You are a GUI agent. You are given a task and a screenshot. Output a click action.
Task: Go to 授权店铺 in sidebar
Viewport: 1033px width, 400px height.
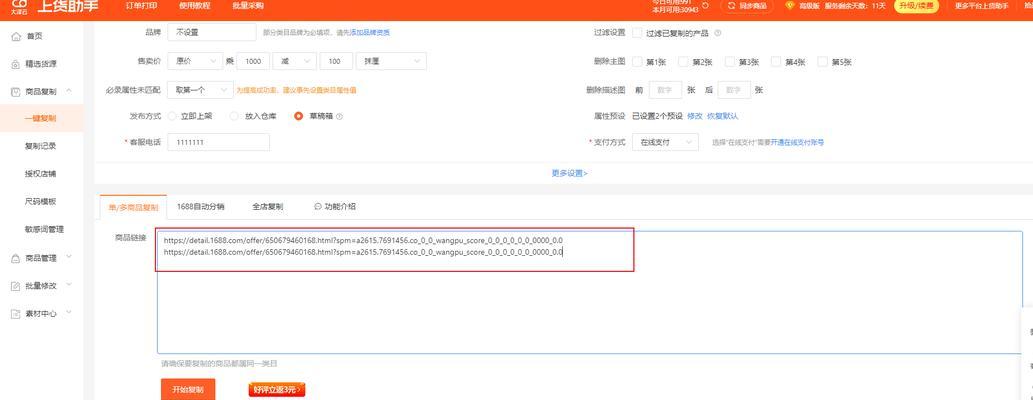[42, 174]
